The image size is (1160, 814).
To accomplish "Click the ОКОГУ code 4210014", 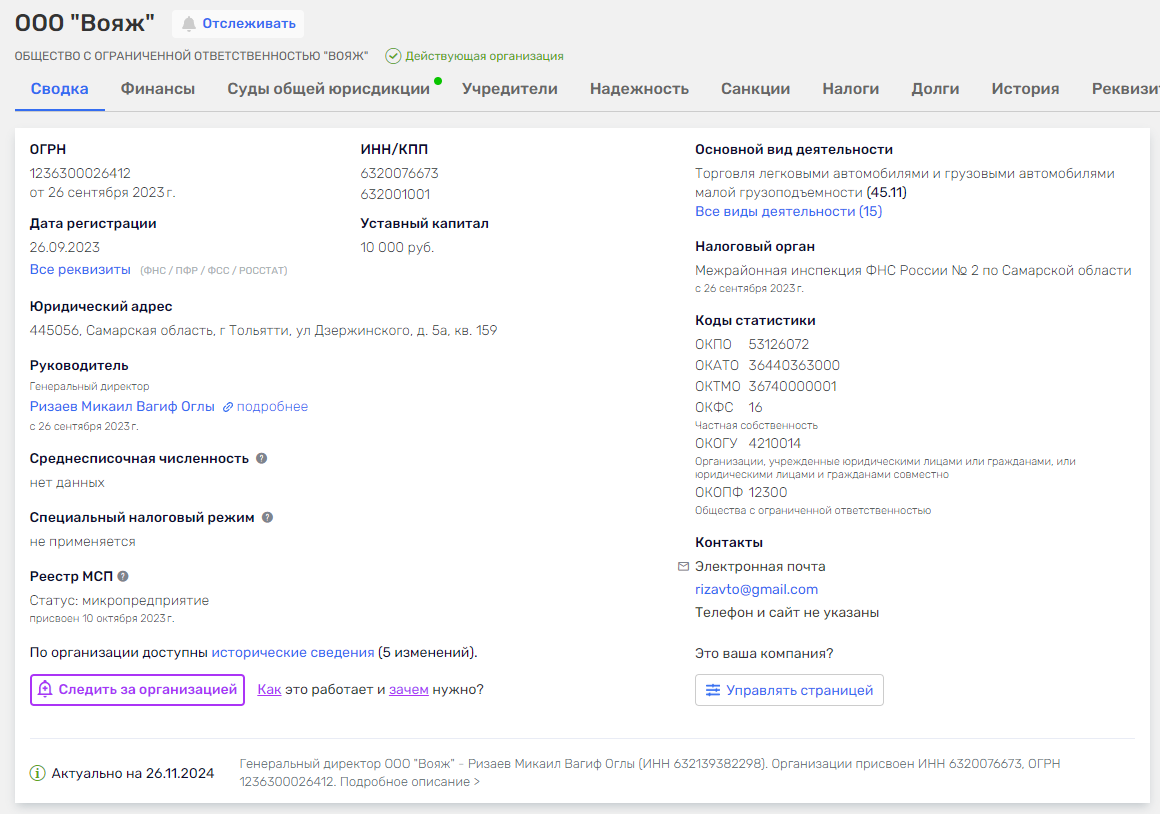I will pyautogui.click(x=775, y=443).
